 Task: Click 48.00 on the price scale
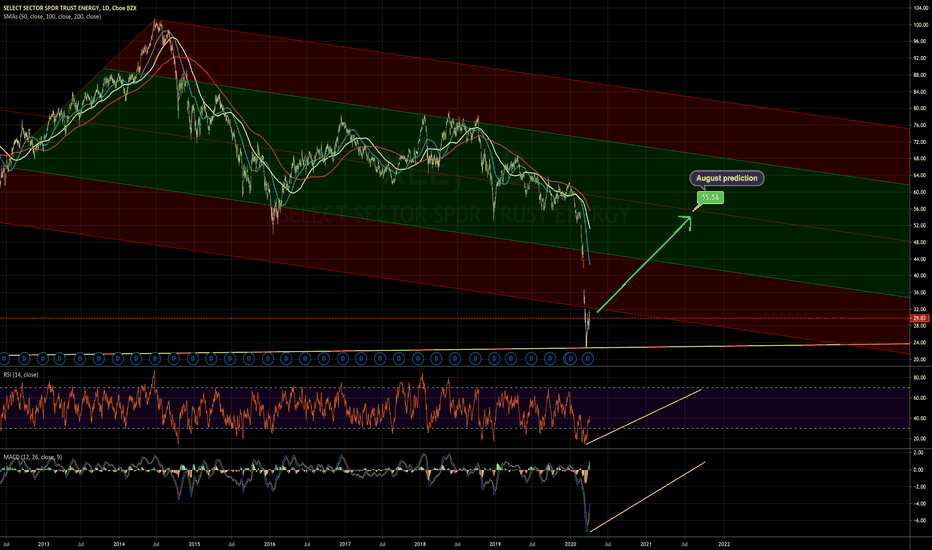[920, 242]
